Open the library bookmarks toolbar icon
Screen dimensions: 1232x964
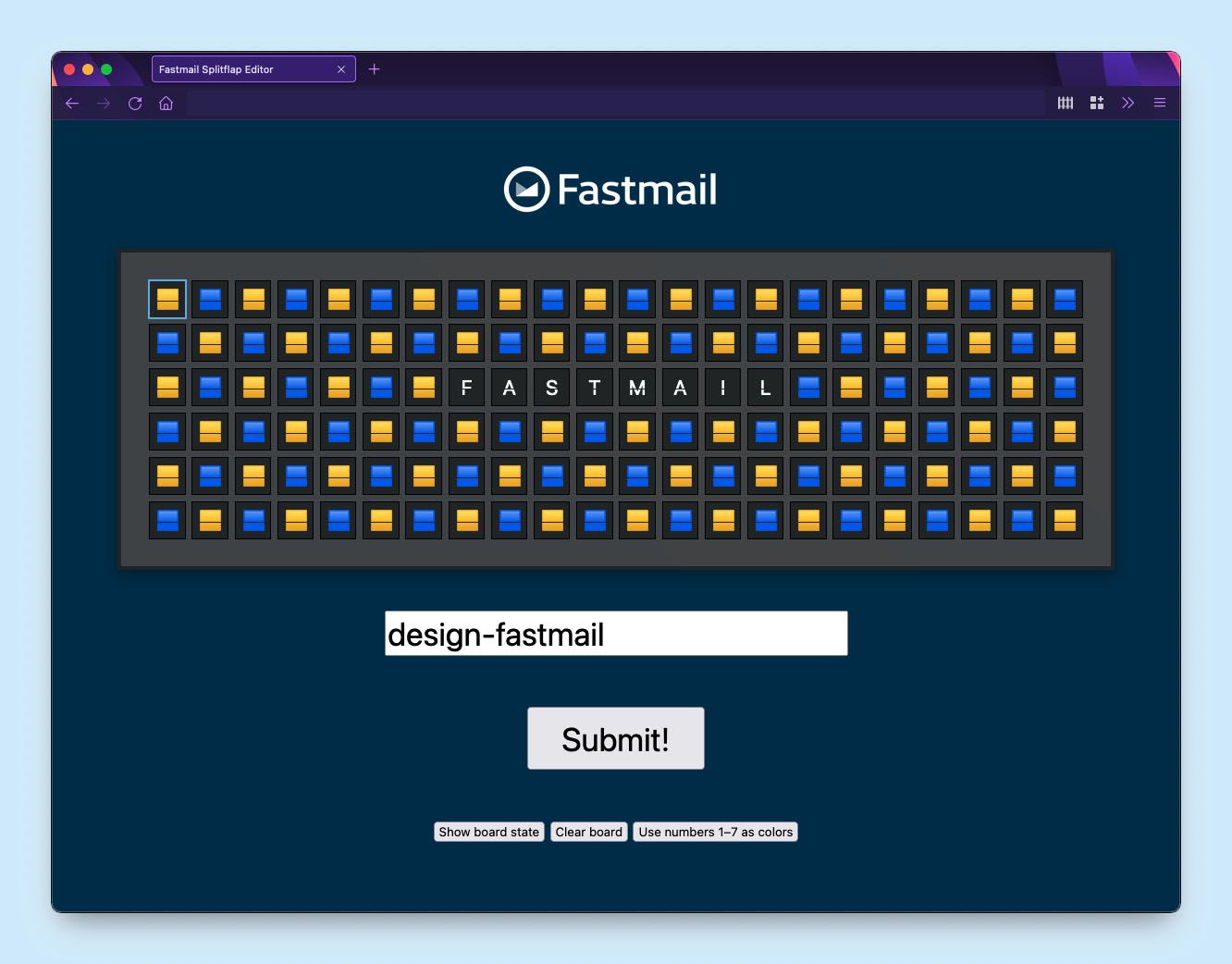[x=1066, y=104]
